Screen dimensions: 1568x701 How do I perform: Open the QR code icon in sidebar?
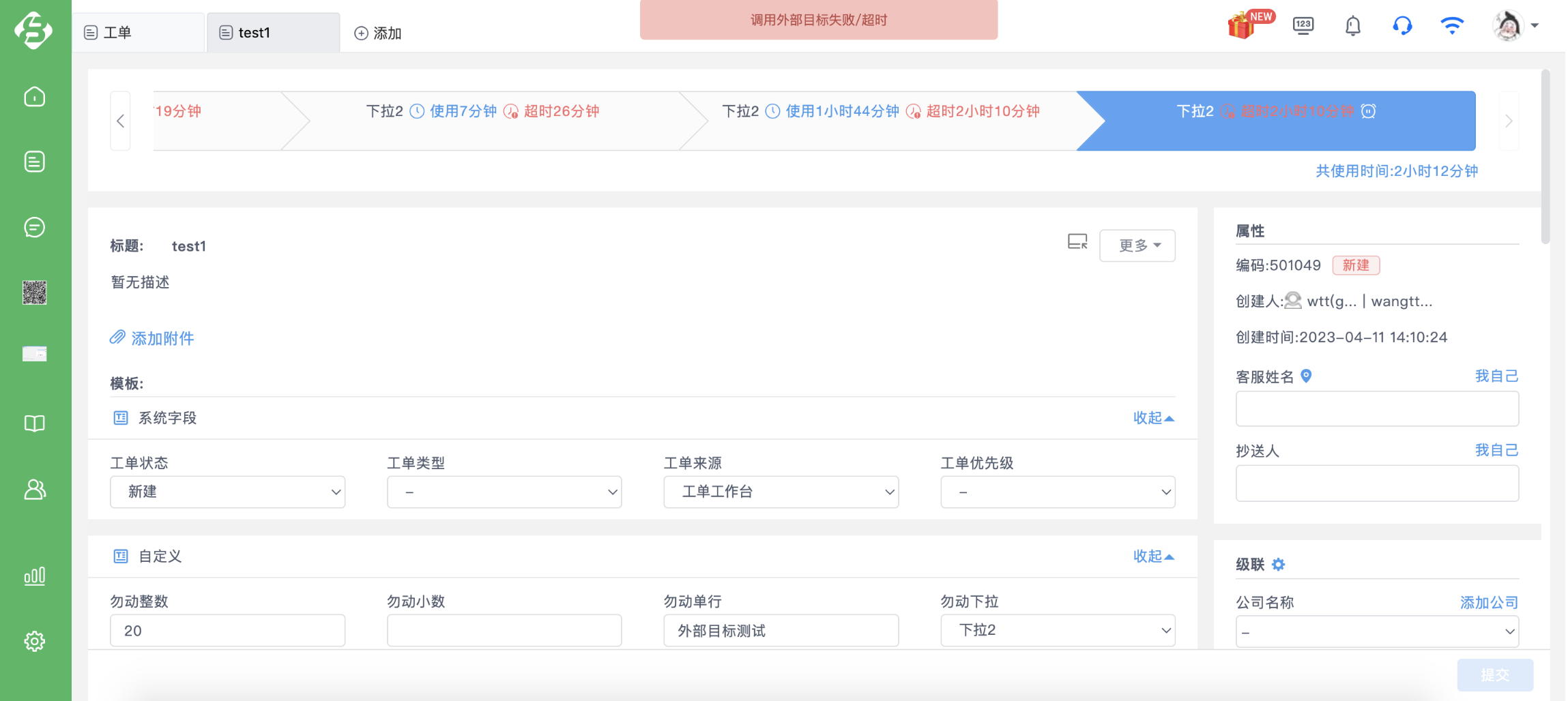click(x=35, y=293)
